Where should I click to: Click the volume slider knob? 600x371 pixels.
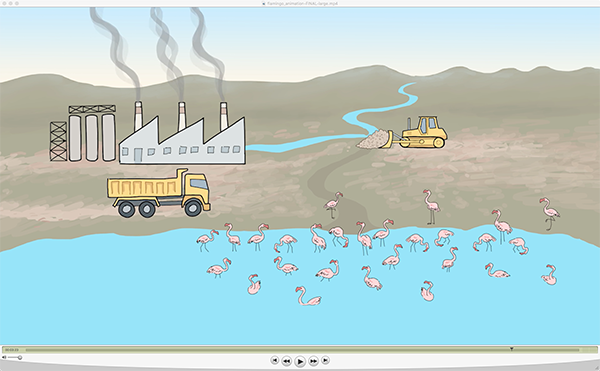point(20,357)
